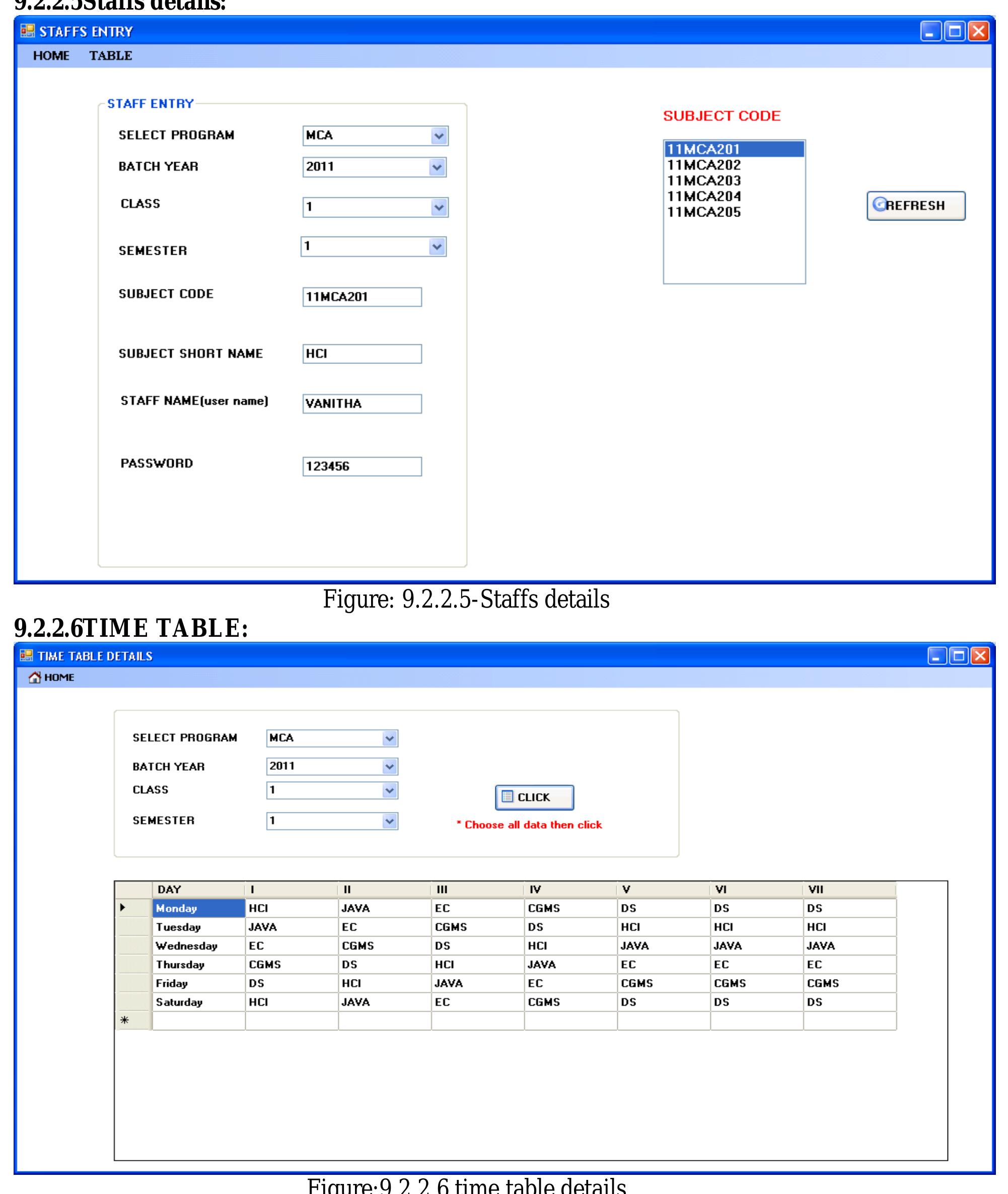This screenshot has height=1194, width=1008.
Task: Close the Time Table Details window
Action: 980,655
